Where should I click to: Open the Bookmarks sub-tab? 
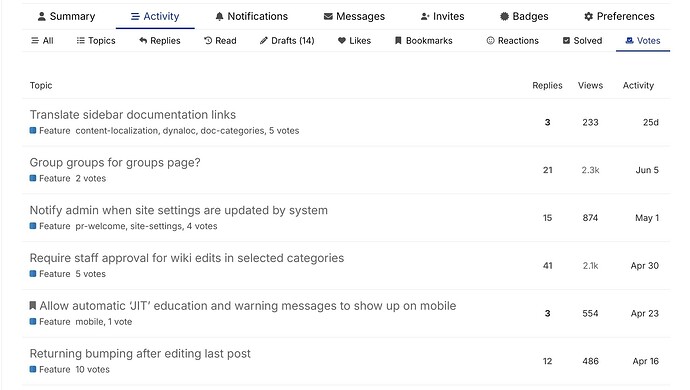(423, 40)
